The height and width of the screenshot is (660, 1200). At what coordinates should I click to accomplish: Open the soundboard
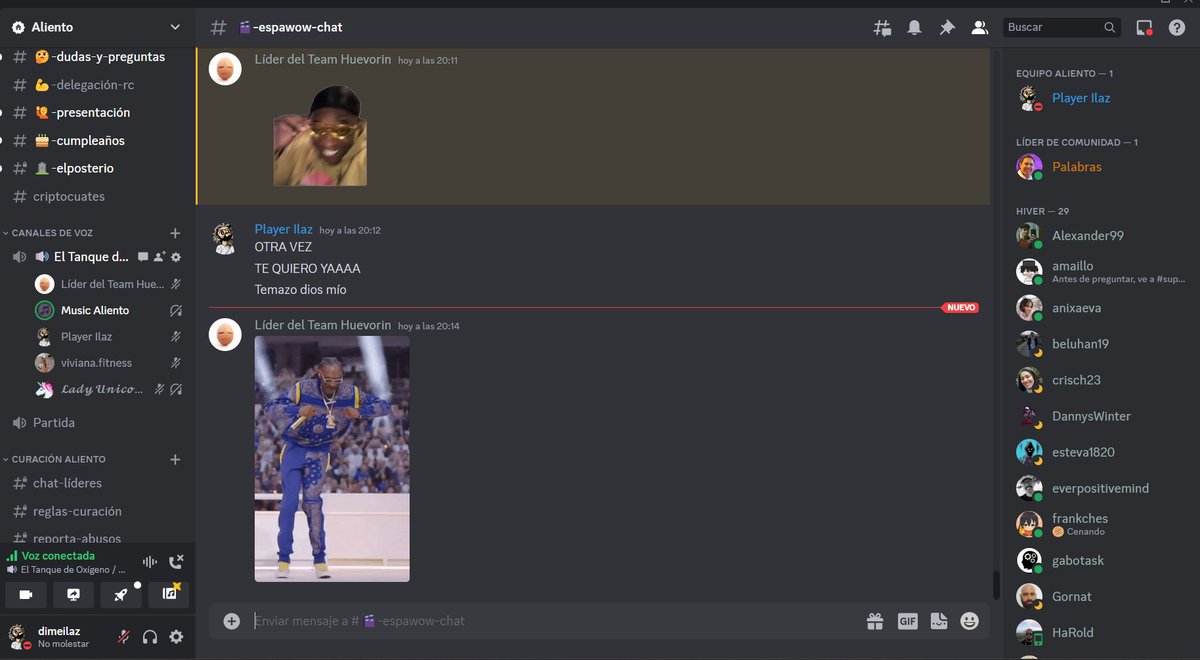(169, 594)
